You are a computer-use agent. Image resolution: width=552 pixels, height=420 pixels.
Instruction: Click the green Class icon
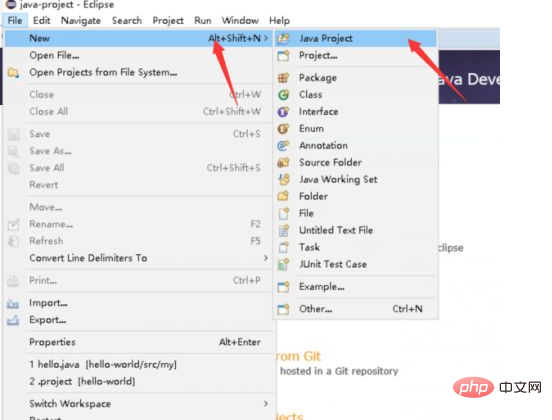[283, 94]
